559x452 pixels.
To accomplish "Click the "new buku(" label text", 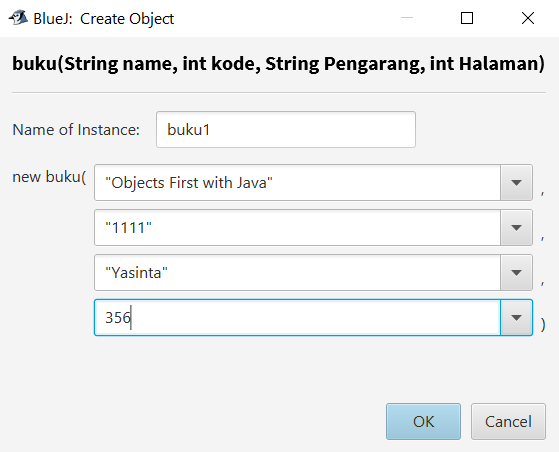I will click(x=49, y=177).
